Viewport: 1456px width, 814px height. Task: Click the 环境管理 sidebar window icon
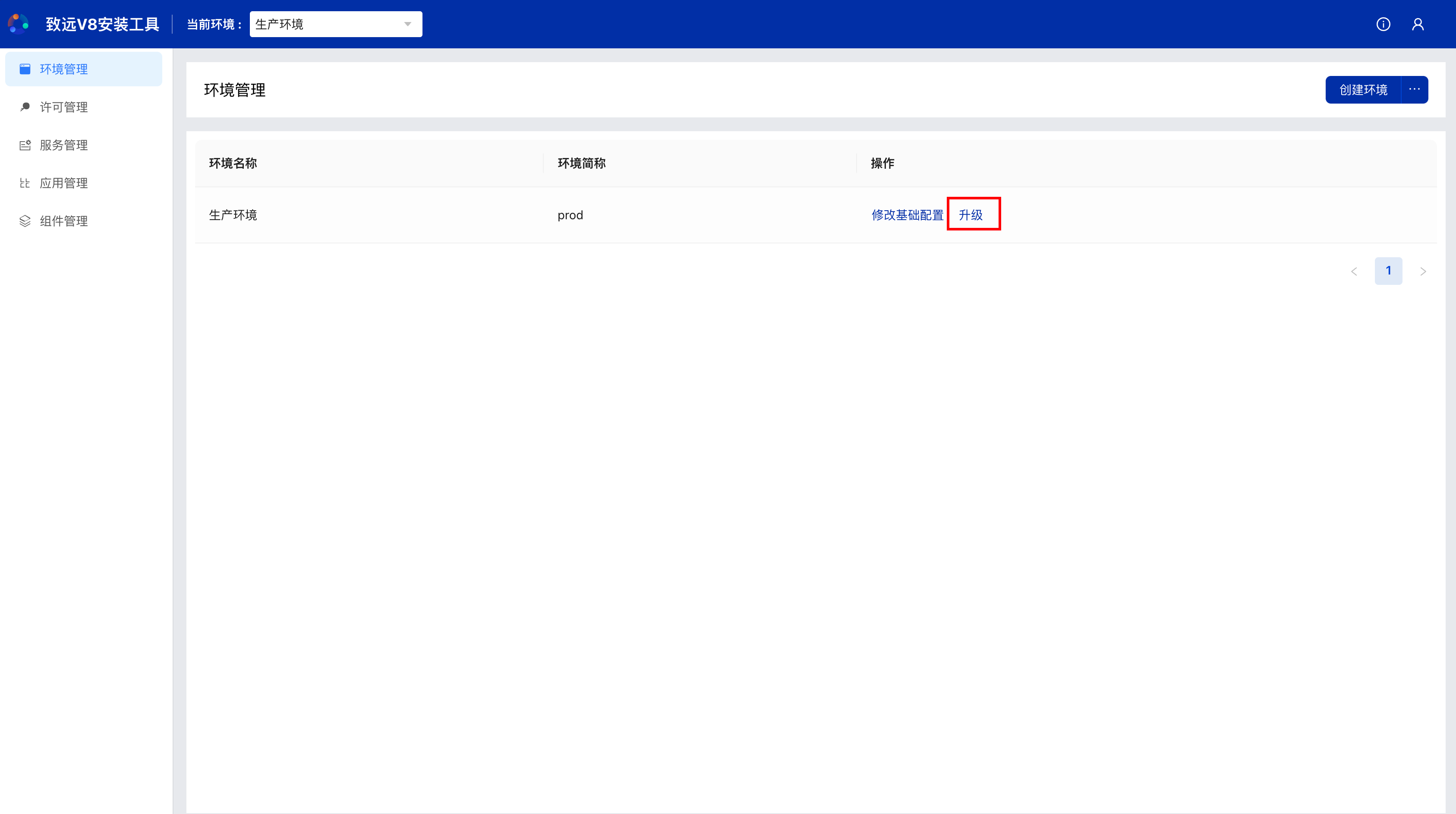point(25,69)
